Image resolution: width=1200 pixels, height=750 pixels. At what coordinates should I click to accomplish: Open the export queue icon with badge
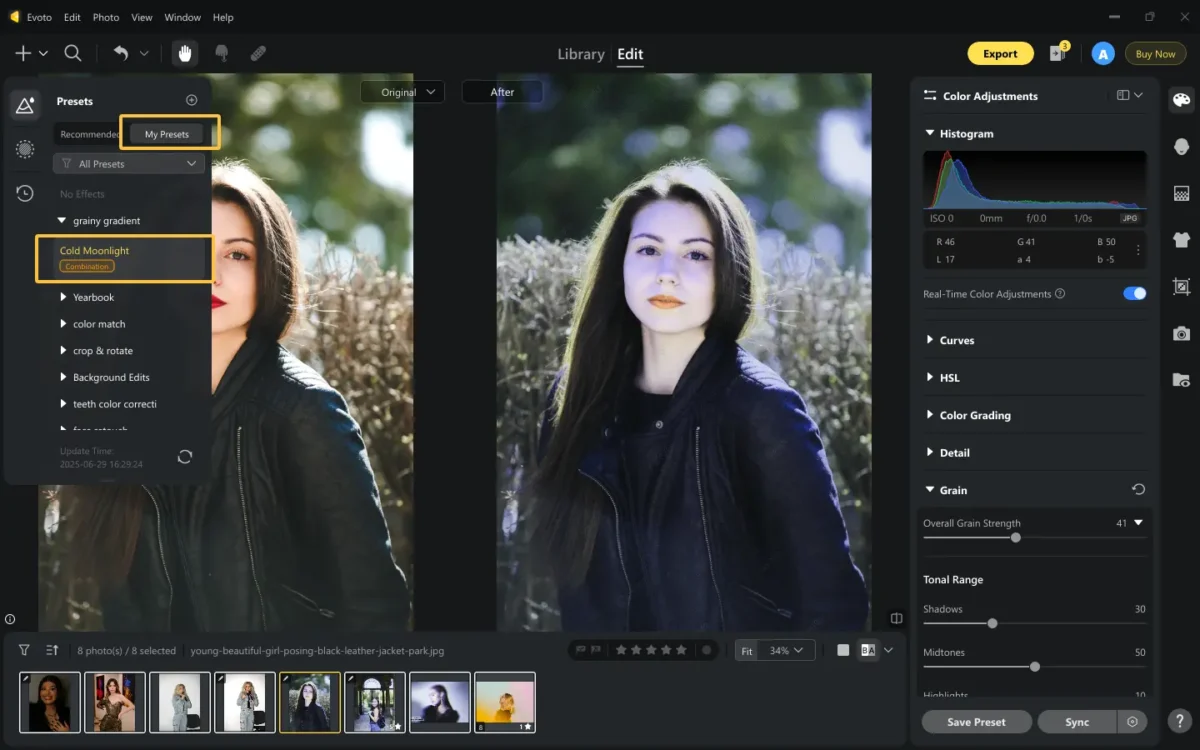click(x=1058, y=54)
